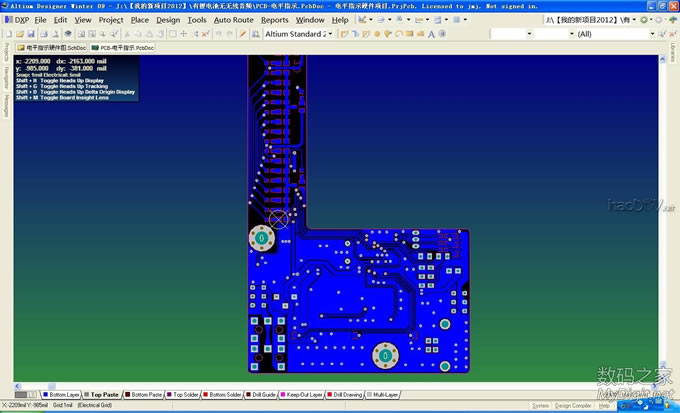Viewport: 680px width, 413px height.
Task: Open the Design menu
Action: coord(168,19)
